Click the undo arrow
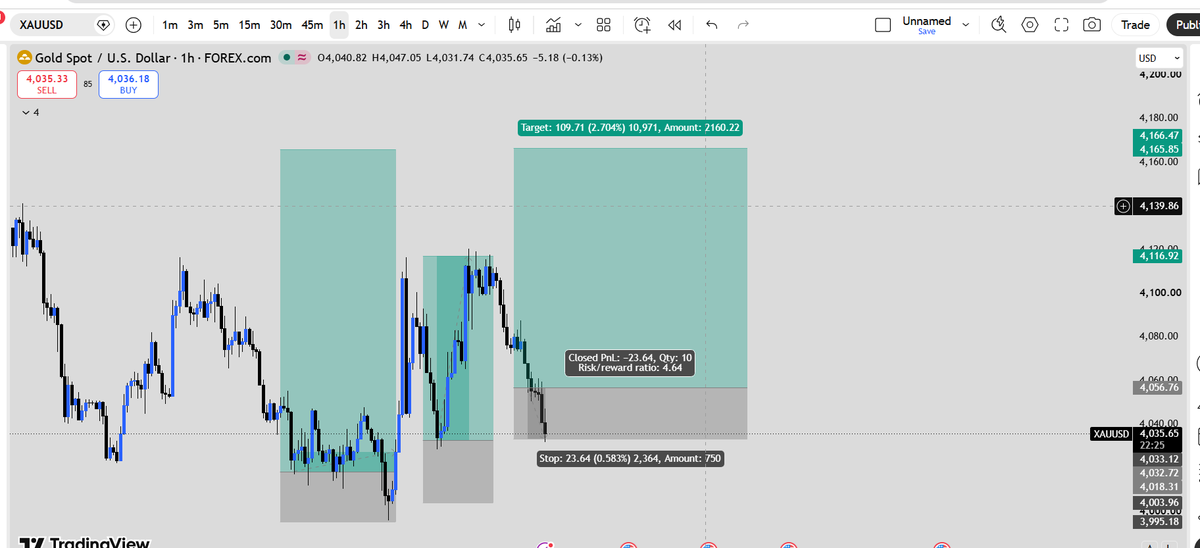The height and width of the screenshot is (548, 1200). (x=711, y=24)
